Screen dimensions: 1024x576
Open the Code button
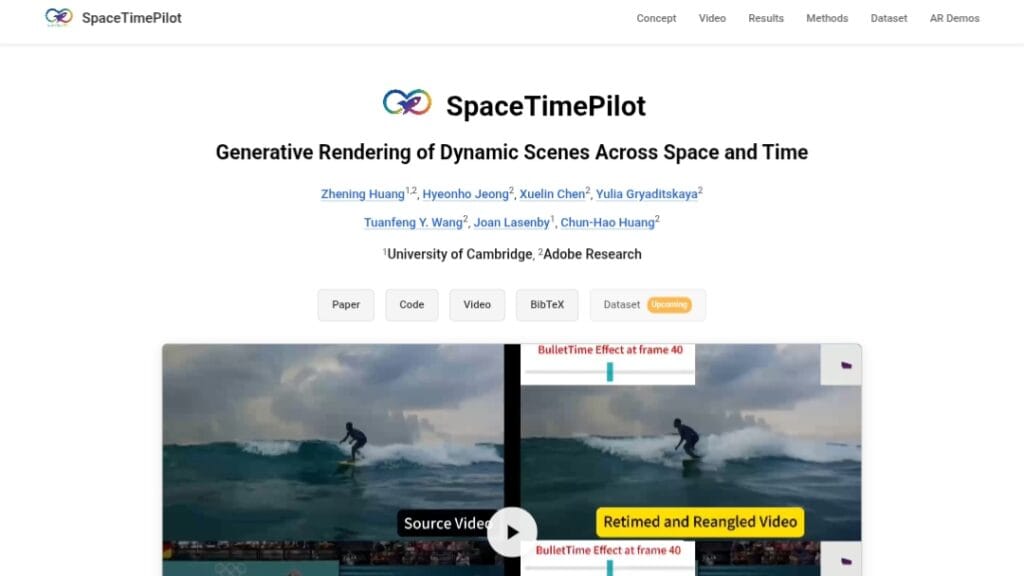412,305
